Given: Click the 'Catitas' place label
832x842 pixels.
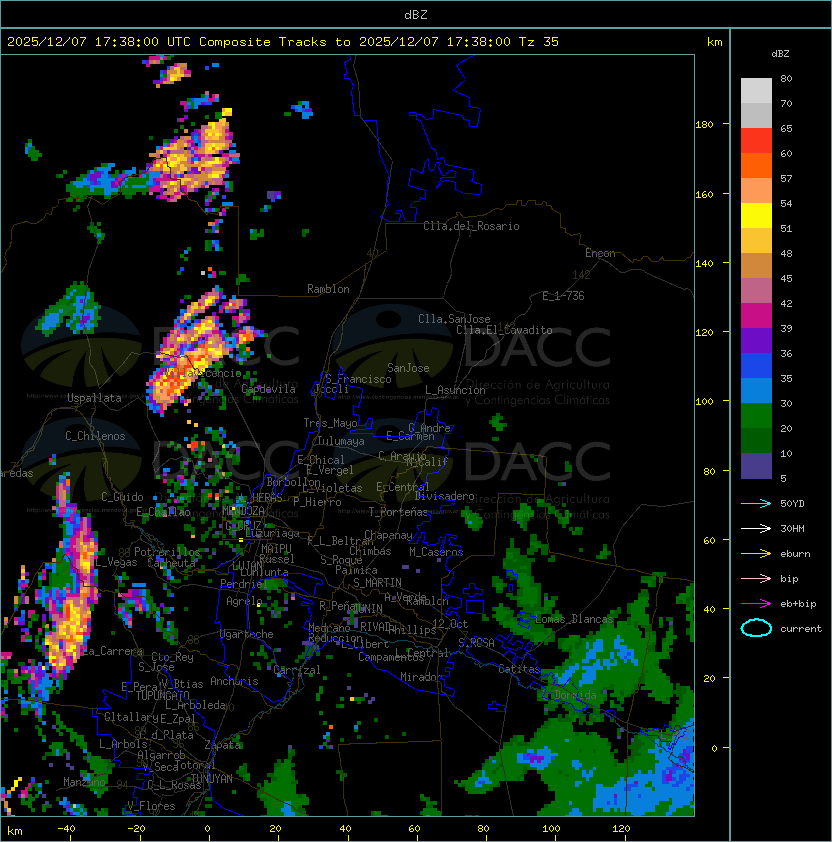Looking at the screenshot, I should pos(519,669).
